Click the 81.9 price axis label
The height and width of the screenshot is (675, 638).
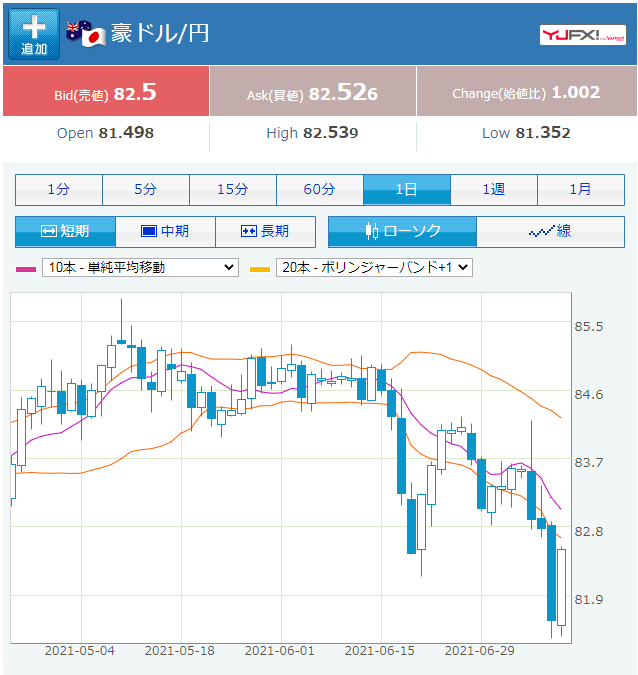click(x=589, y=600)
